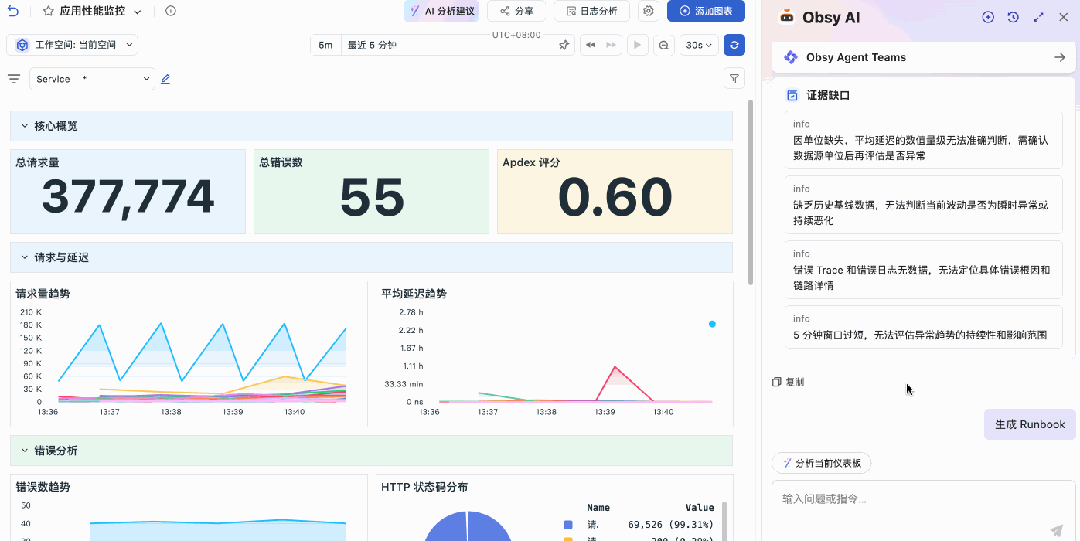The image size is (1080, 541).
Task: Open Obsy Agent Teams
Action: click(924, 57)
